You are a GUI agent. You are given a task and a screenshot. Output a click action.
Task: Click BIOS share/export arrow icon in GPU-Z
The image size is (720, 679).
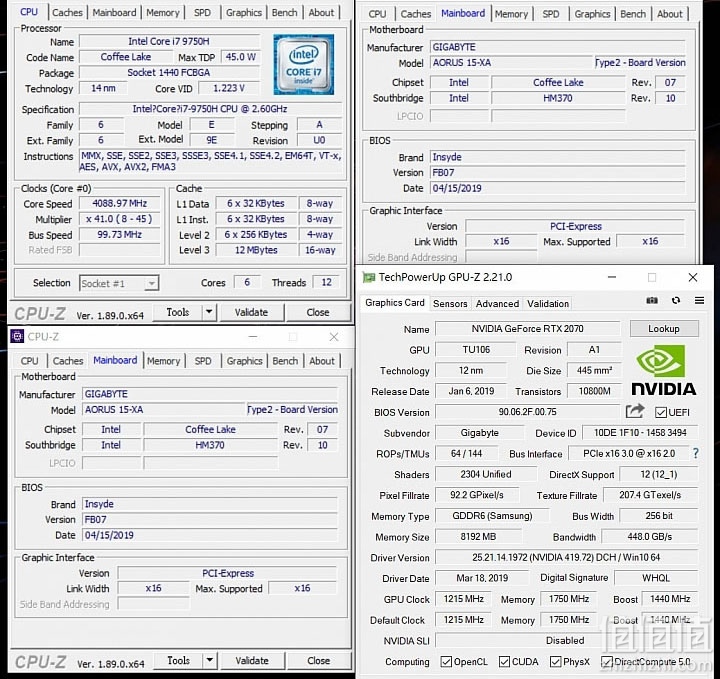tap(635, 411)
